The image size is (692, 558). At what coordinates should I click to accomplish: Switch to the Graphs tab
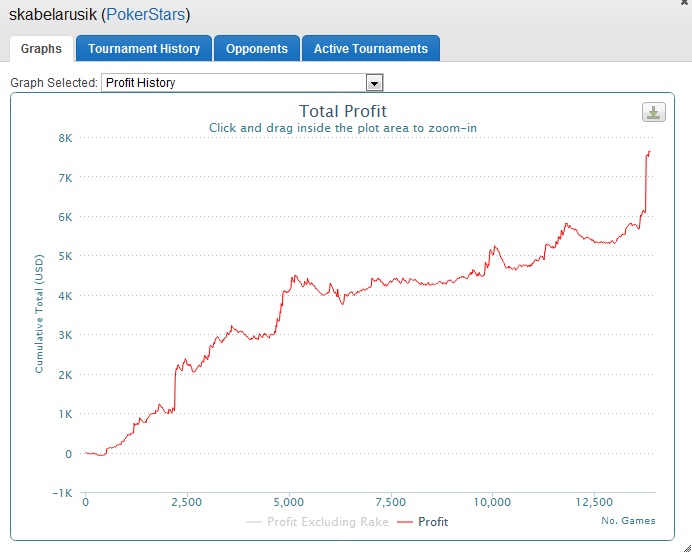click(41, 49)
